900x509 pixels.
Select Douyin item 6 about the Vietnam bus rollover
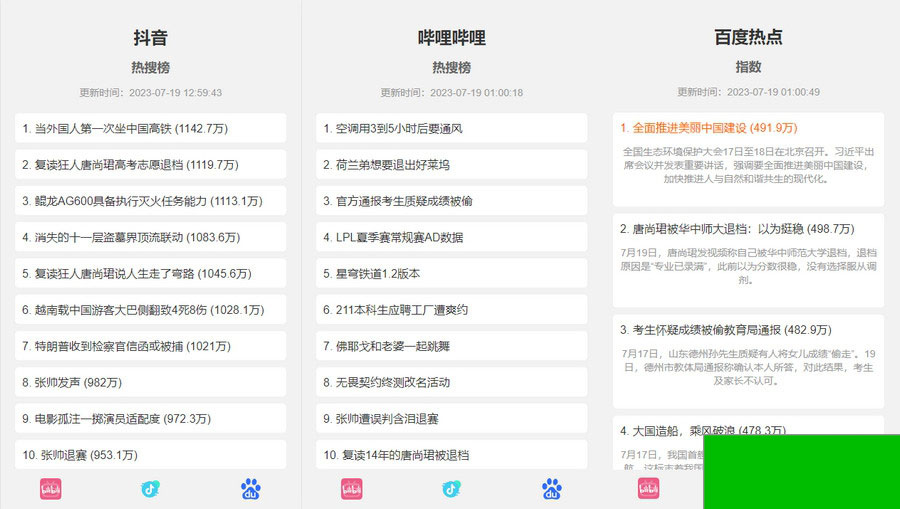click(x=150, y=310)
